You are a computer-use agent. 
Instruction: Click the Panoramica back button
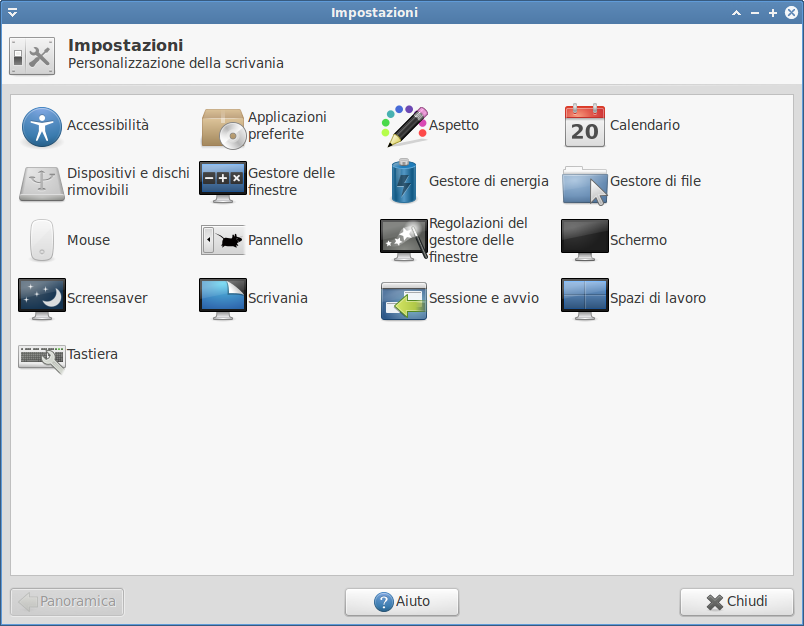(67, 601)
